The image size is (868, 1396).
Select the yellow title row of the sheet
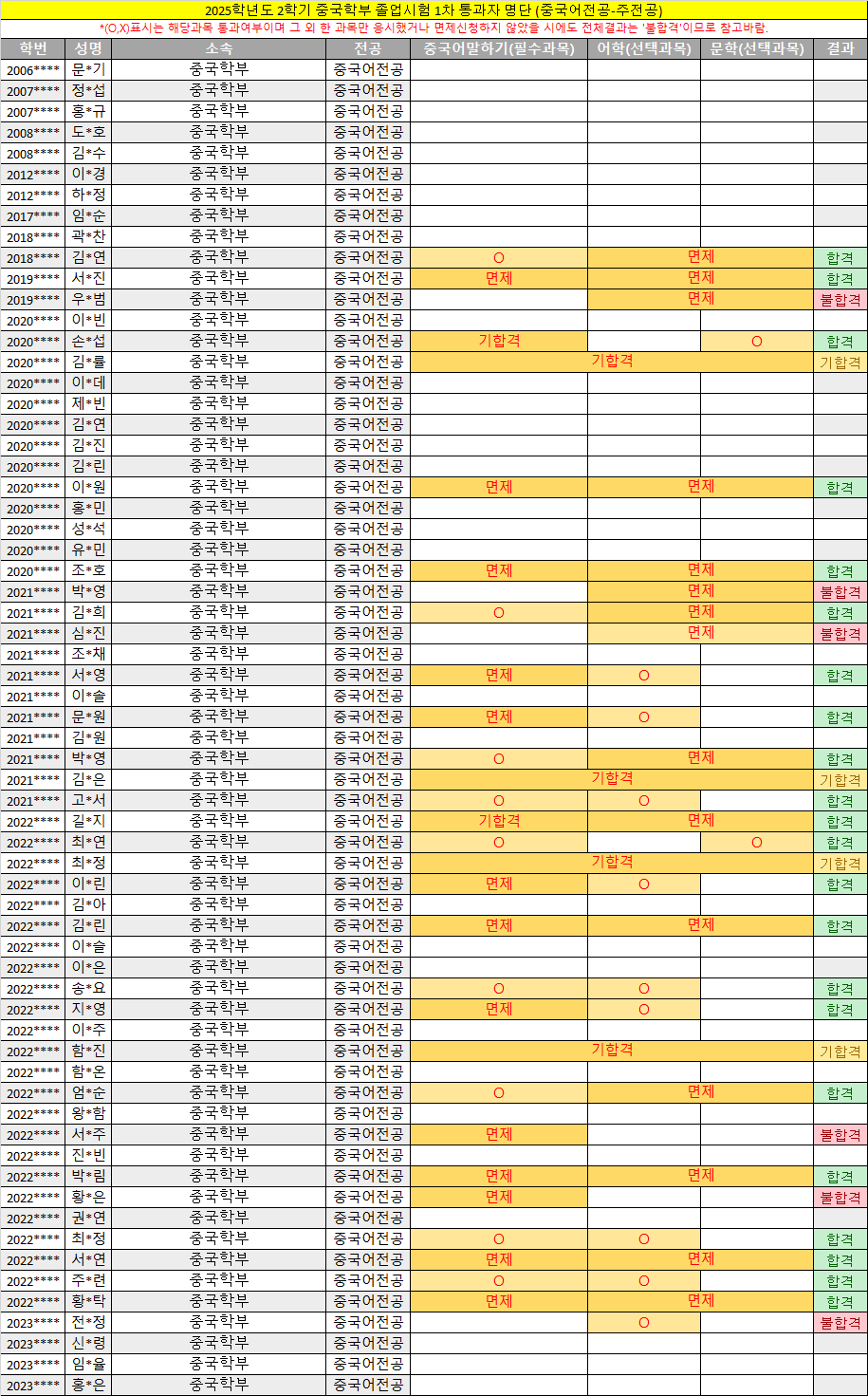tap(434, 10)
